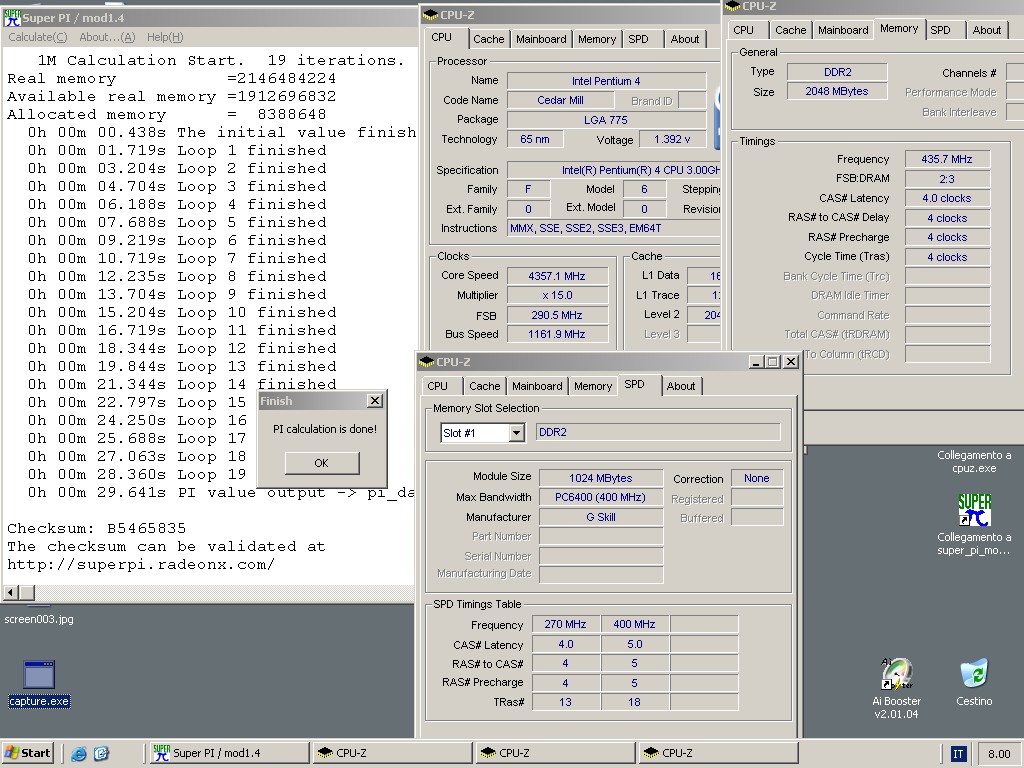Select About tab in the top-right CPU-Z window

pos(986,30)
